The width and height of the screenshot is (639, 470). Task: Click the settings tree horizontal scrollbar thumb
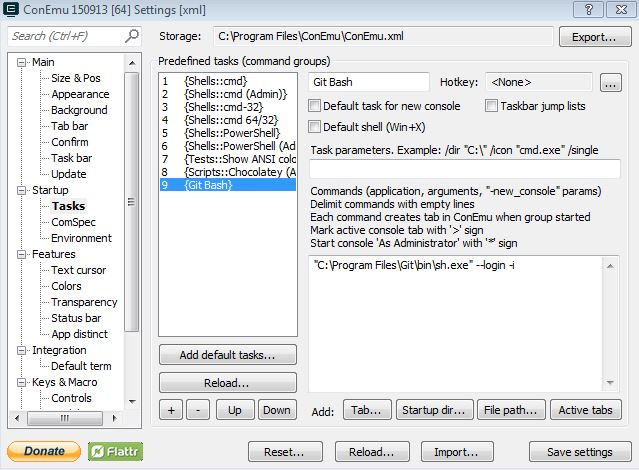coord(65,418)
